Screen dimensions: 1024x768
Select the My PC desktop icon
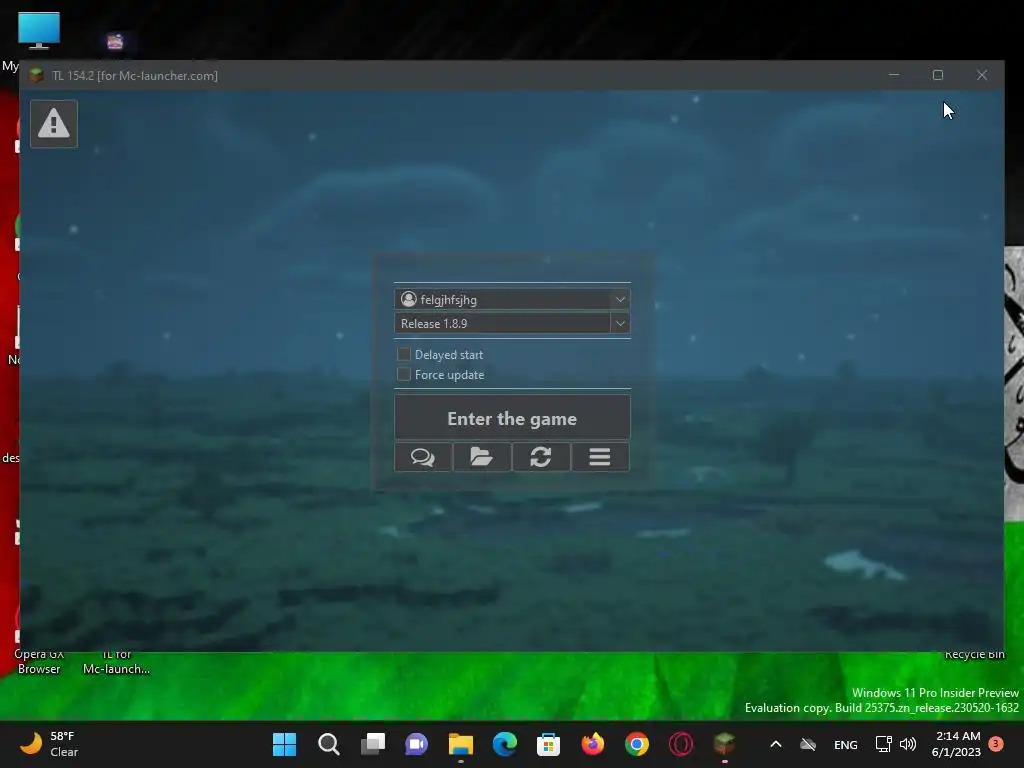[x=39, y=31]
